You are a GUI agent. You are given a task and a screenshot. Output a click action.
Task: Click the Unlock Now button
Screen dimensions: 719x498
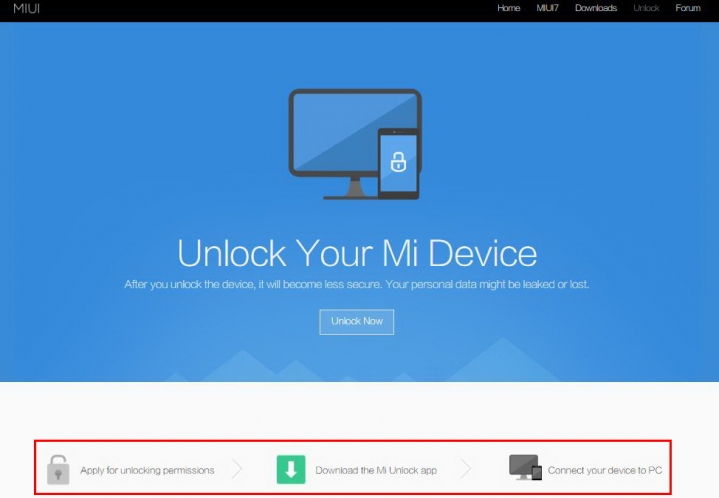357,322
